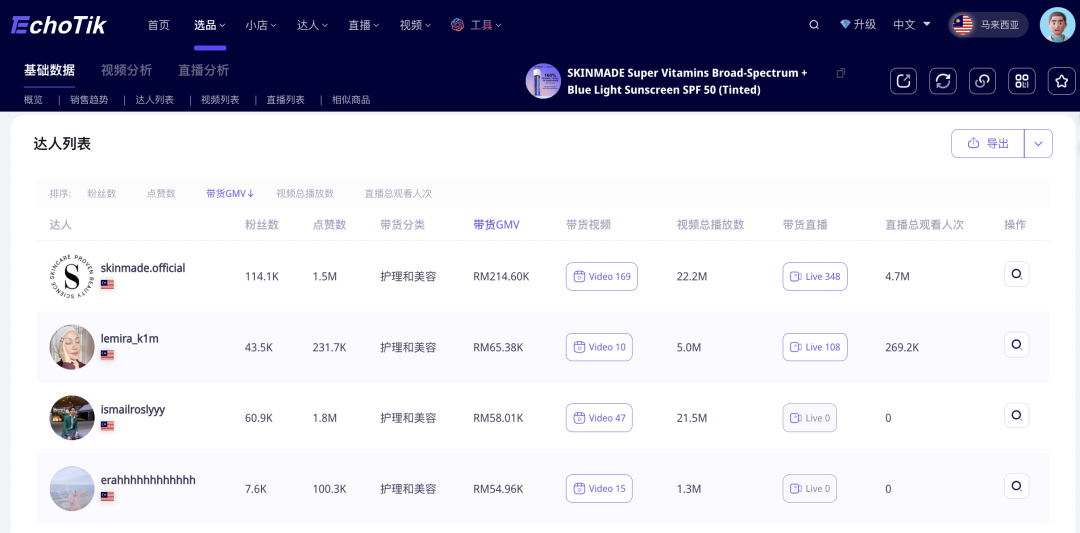Open Live 348 for skinmade.official
1080x533 pixels.
tap(816, 276)
